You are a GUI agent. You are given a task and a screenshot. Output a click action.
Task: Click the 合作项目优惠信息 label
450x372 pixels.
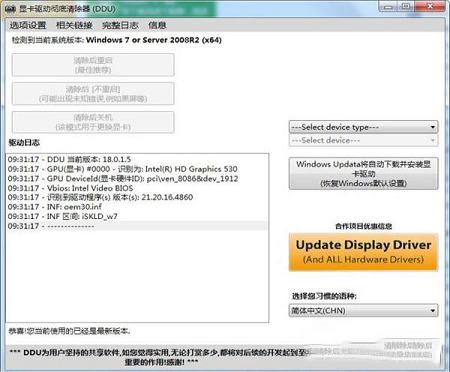[363, 226]
